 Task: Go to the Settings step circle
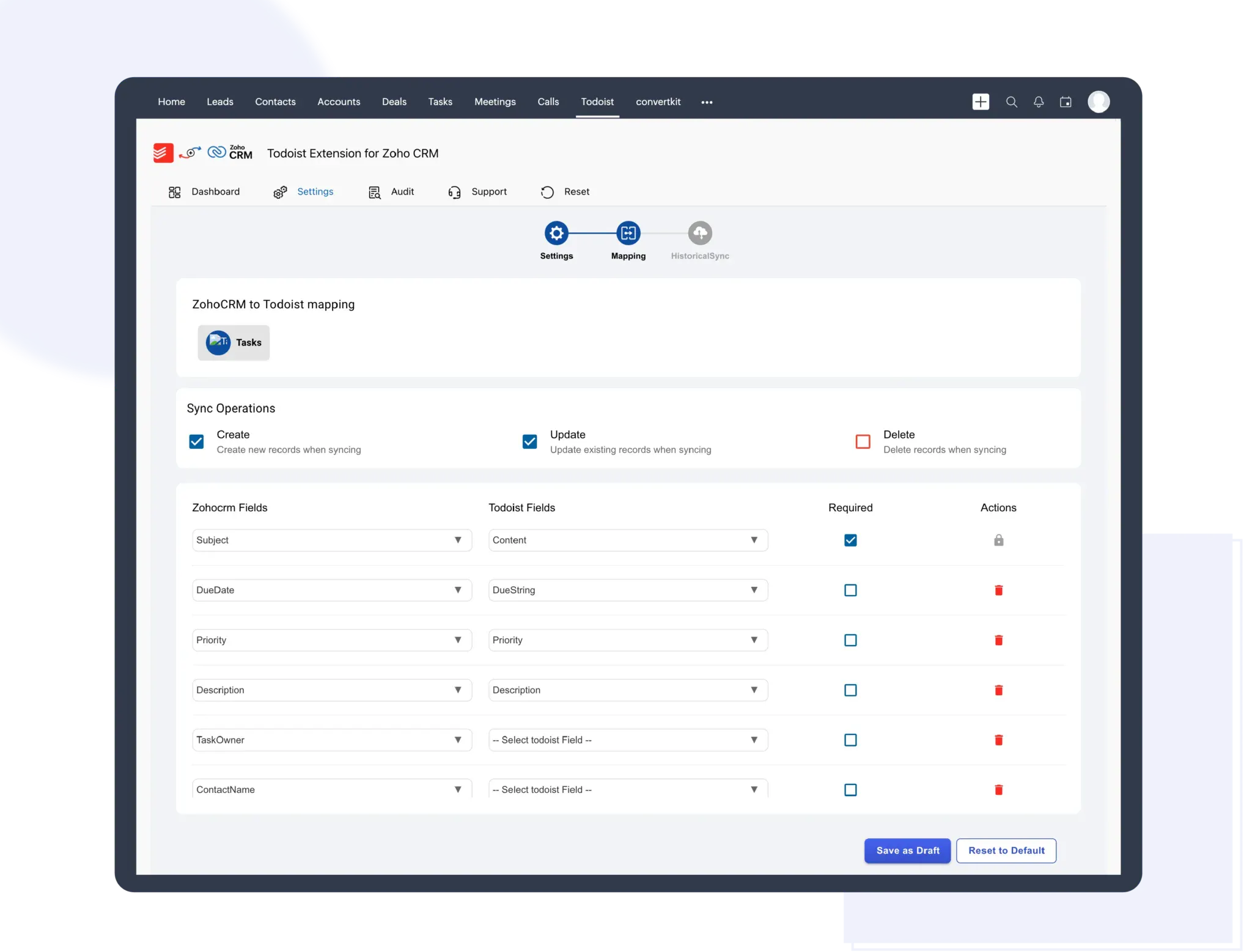[556, 233]
